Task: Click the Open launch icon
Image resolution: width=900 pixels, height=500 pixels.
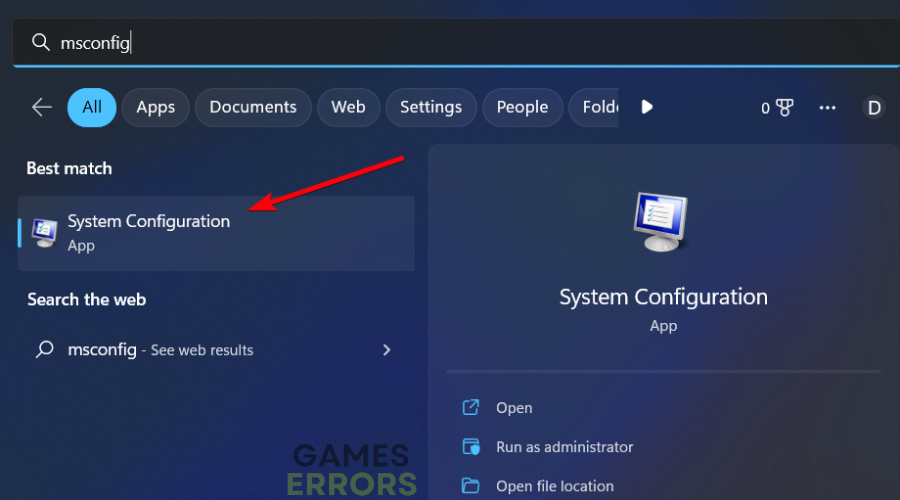Action: (x=471, y=408)
